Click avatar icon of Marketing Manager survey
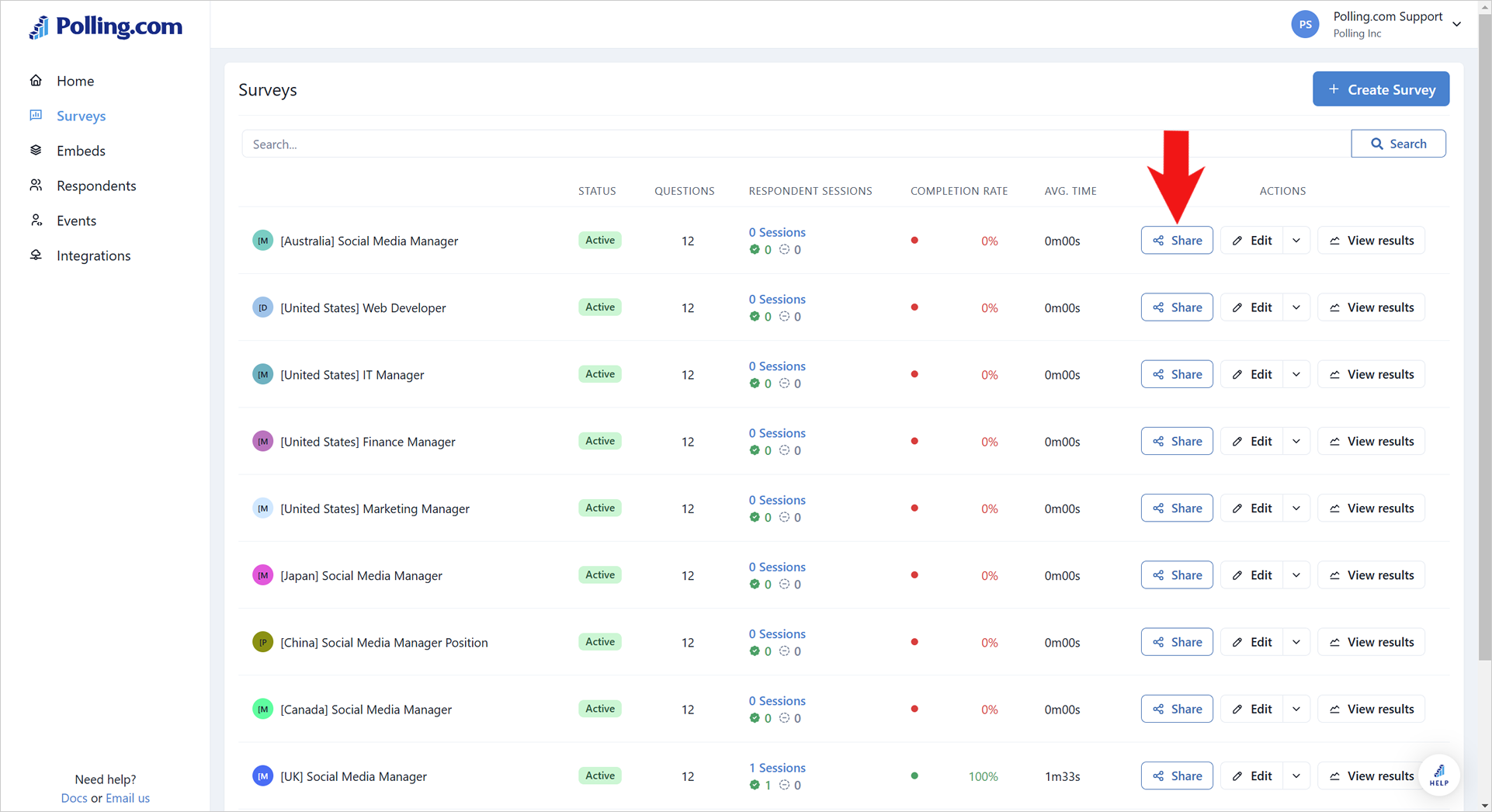 coord(263,508)
